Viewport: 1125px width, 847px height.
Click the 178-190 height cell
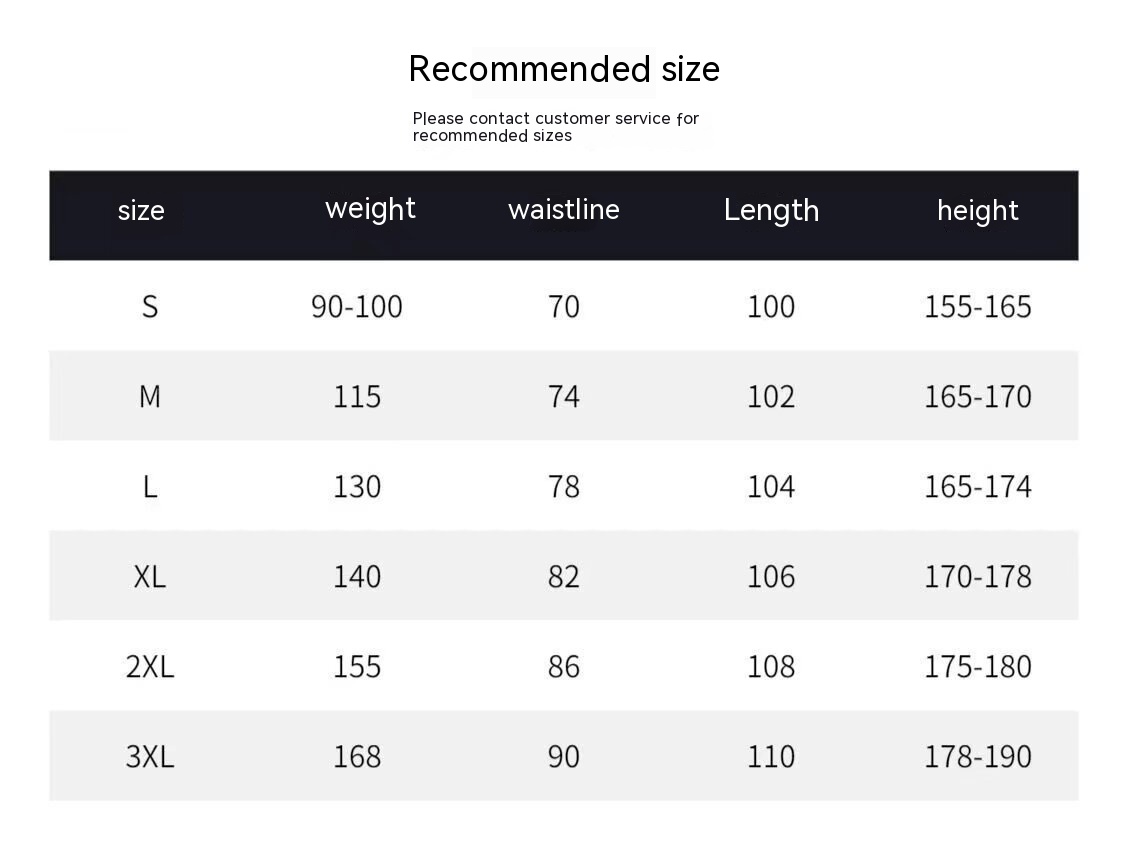[977, 757]
